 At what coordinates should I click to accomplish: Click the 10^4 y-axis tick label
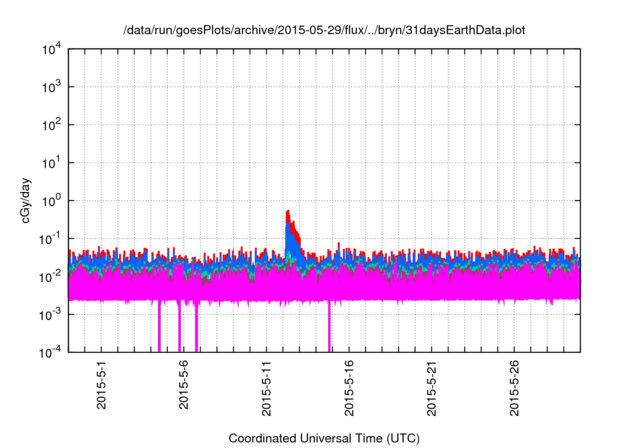click(51, 50)
